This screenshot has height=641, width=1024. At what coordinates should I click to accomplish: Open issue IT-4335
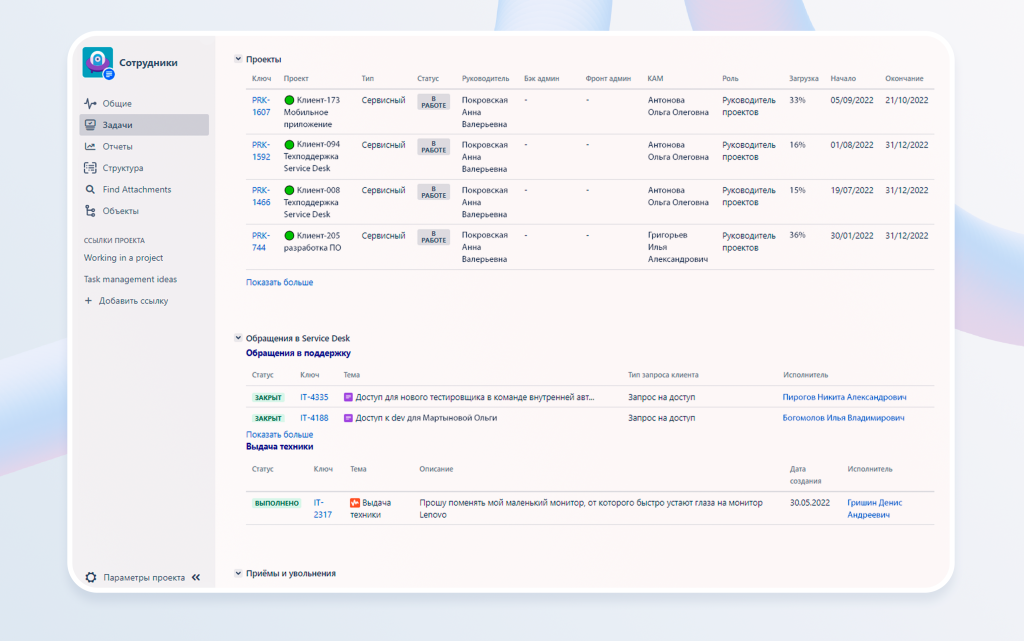tap(314, 398)
